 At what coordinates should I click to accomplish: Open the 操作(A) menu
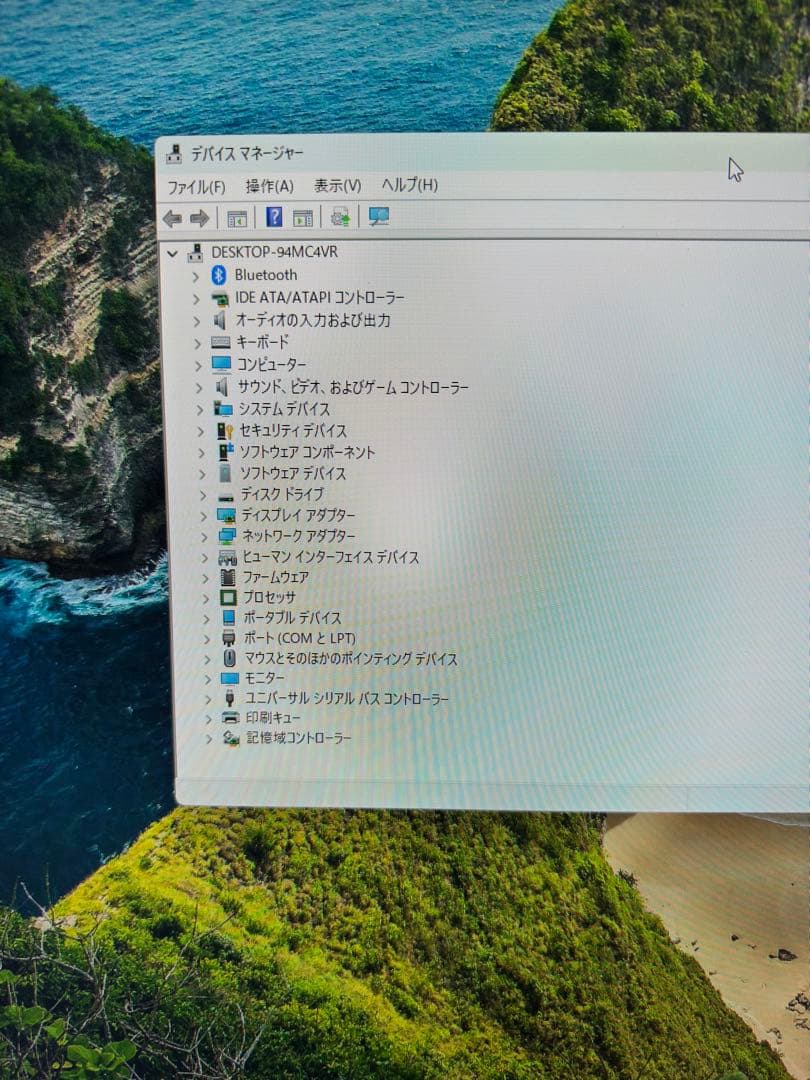pyautogui.click(x=269, y=185)
